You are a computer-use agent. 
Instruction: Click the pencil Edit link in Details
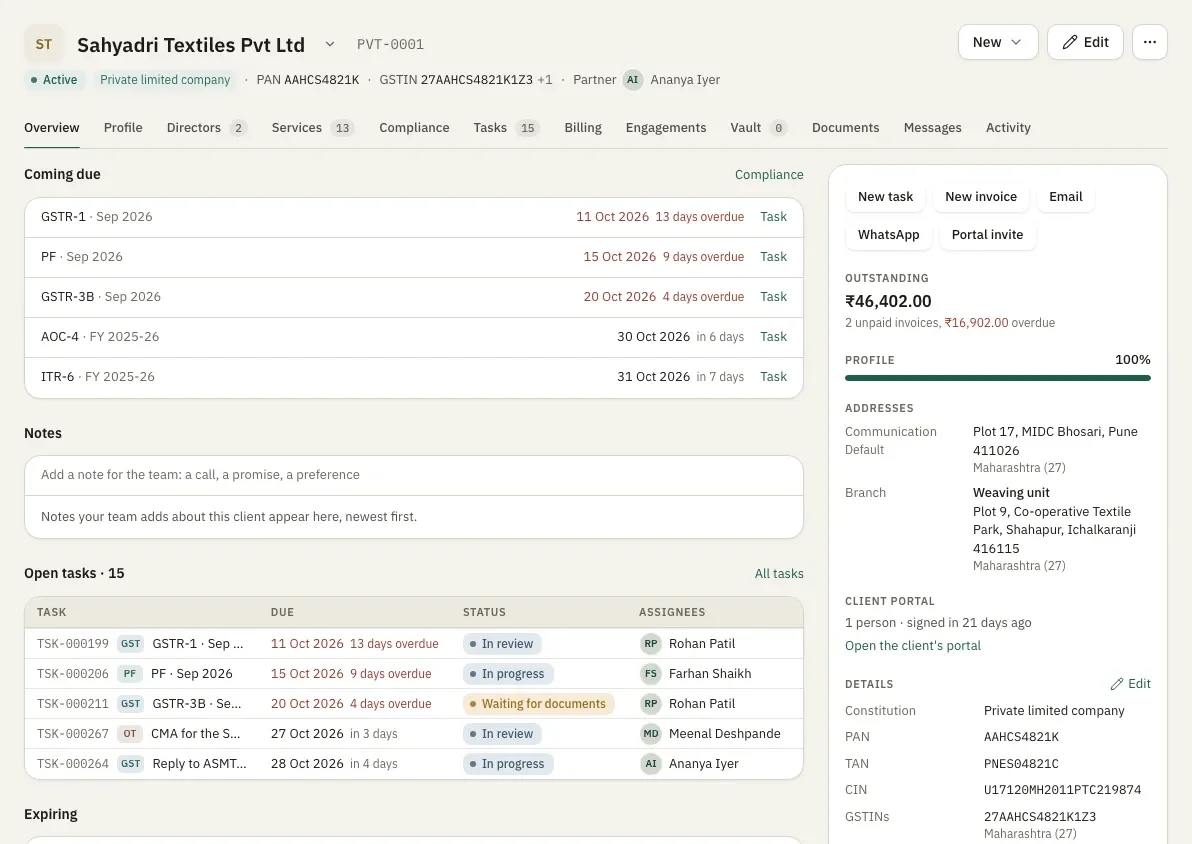pos(1130,684)
